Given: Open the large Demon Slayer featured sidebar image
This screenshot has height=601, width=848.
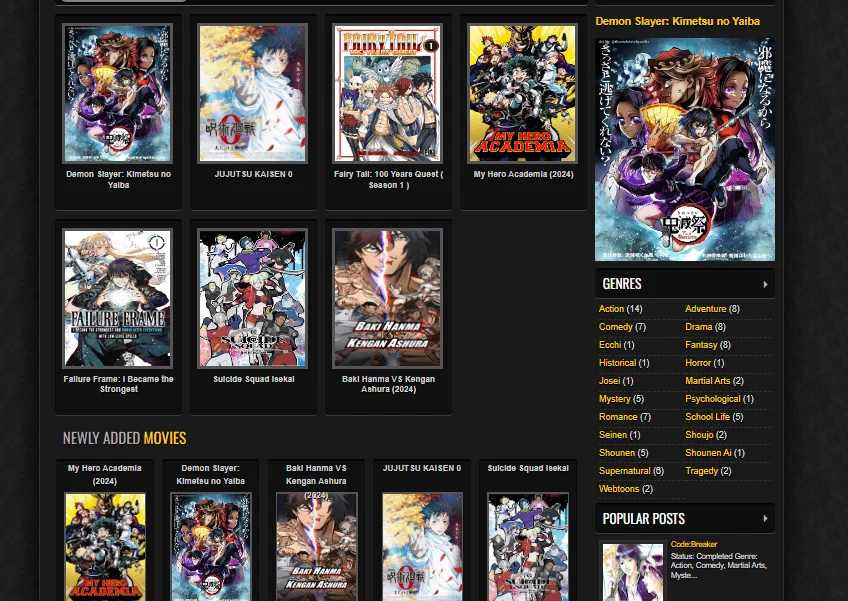Looking at the screenshot, I should pyautogui.click(x=685, y=149).
